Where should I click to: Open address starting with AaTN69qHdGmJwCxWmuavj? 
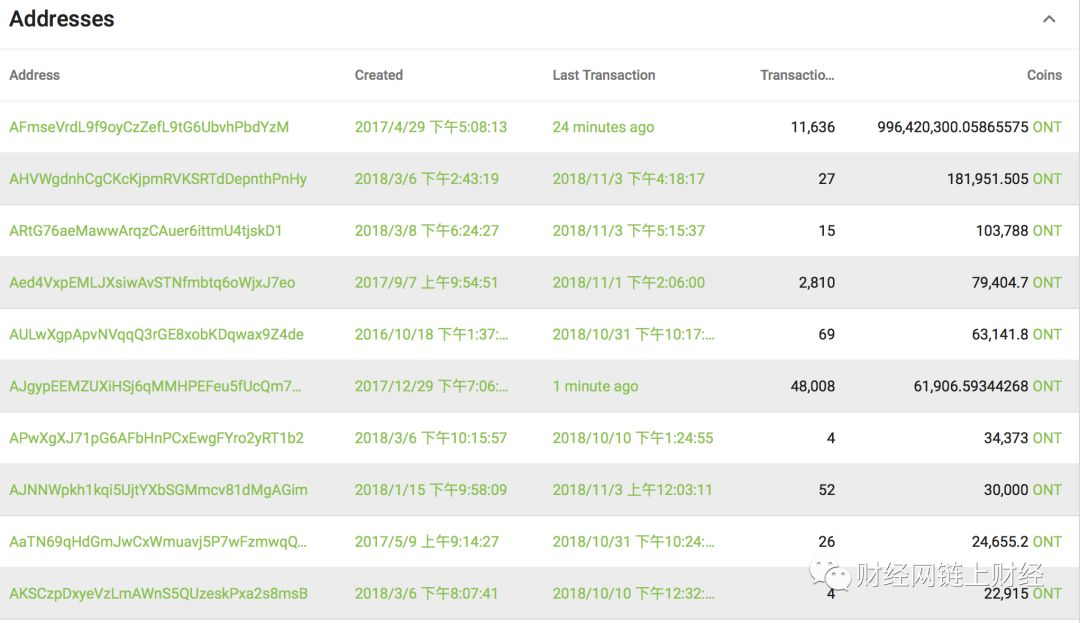[x=158, y=542]
